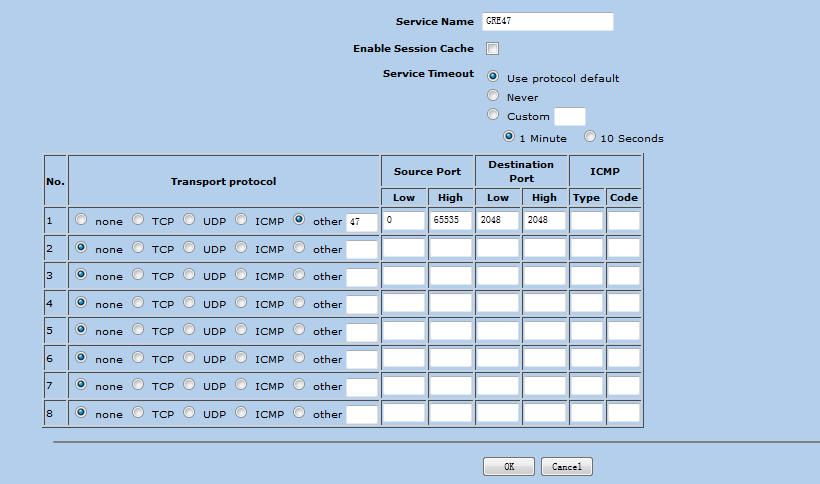Viewport: 820px width, 484px height.
Task: Select ICMP protocol in row 1
Action: pos(241,220)
